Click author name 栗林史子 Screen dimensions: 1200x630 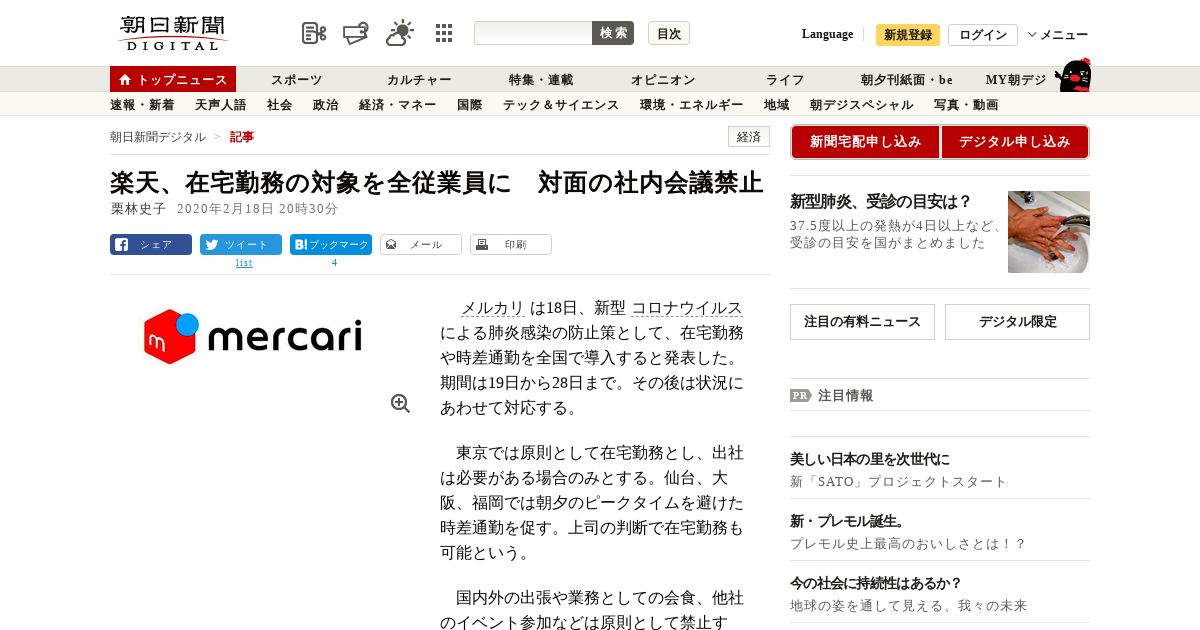point(138,209)
